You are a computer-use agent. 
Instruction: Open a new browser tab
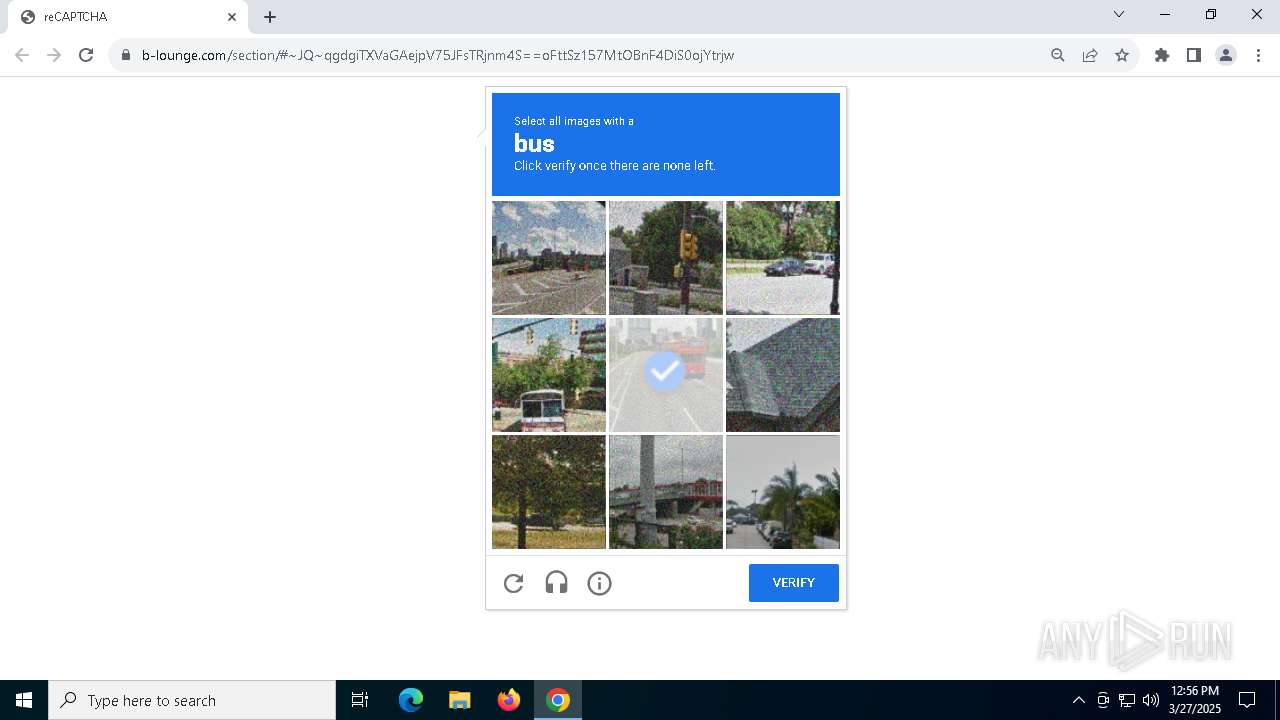point(270,17)
